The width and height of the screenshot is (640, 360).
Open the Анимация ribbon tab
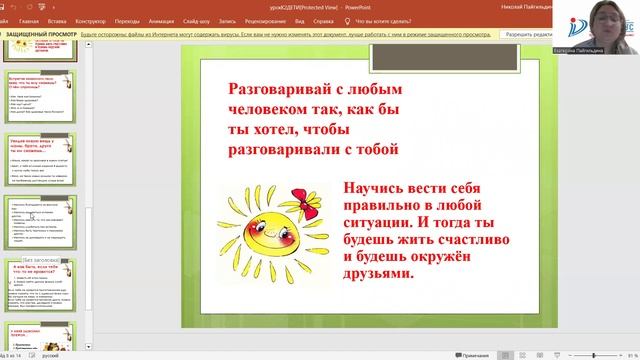[x=161, y=21]
